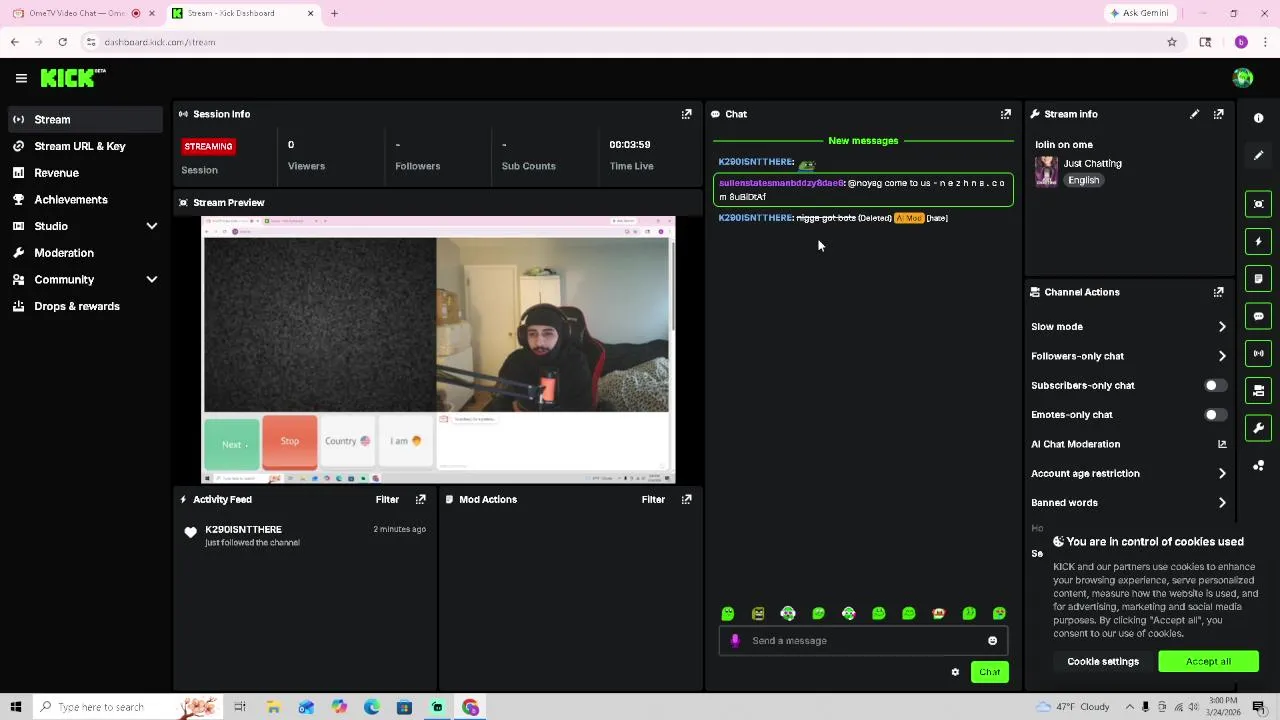Click Ask Gemini in browser toolbar
The width and height of the screenshot is (1280, 720).
click(x=1139, y=13)
